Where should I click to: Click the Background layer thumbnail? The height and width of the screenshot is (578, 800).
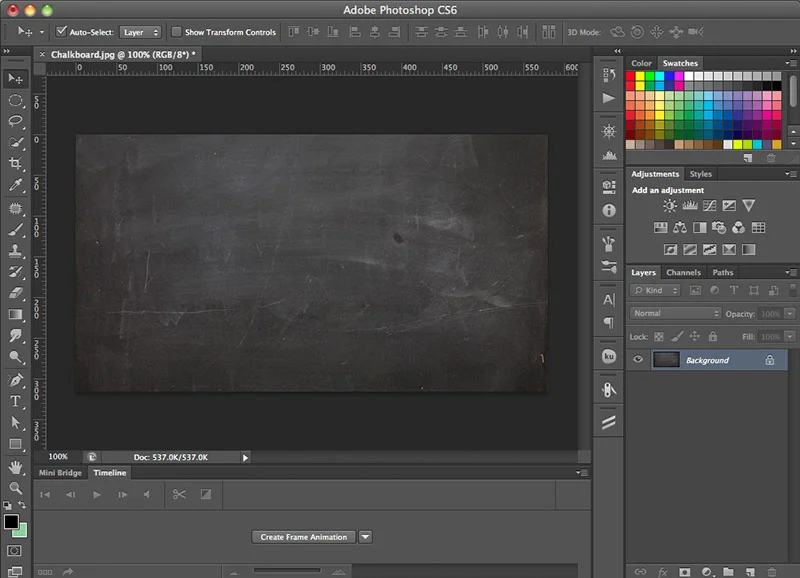(666, 359)
